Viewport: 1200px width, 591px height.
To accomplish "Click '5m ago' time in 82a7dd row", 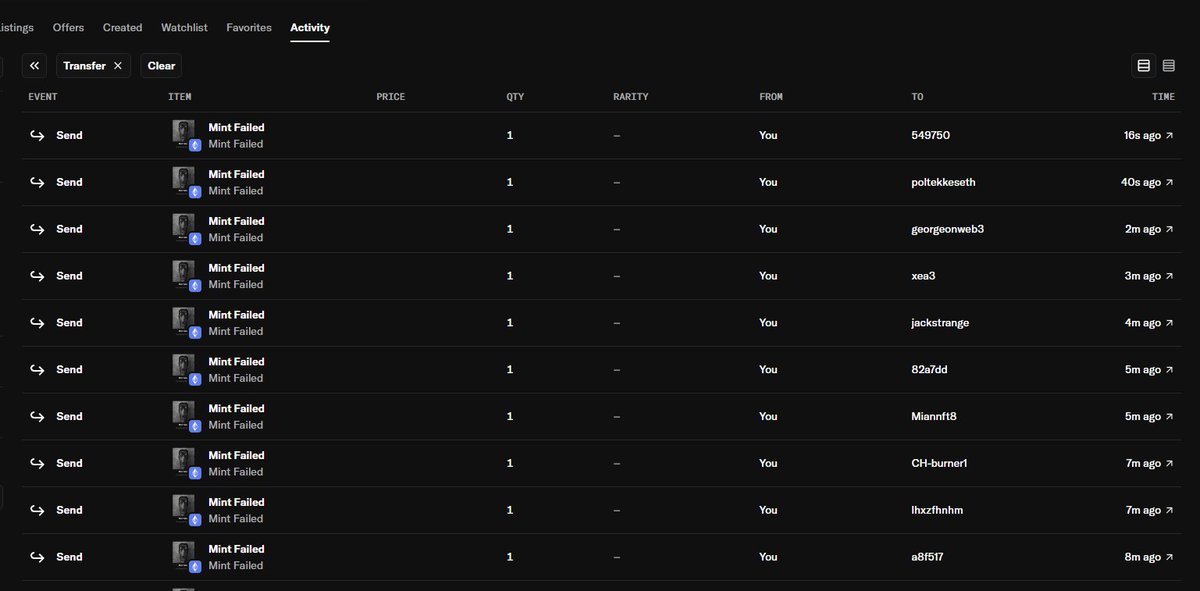I will coord(1143,370).
